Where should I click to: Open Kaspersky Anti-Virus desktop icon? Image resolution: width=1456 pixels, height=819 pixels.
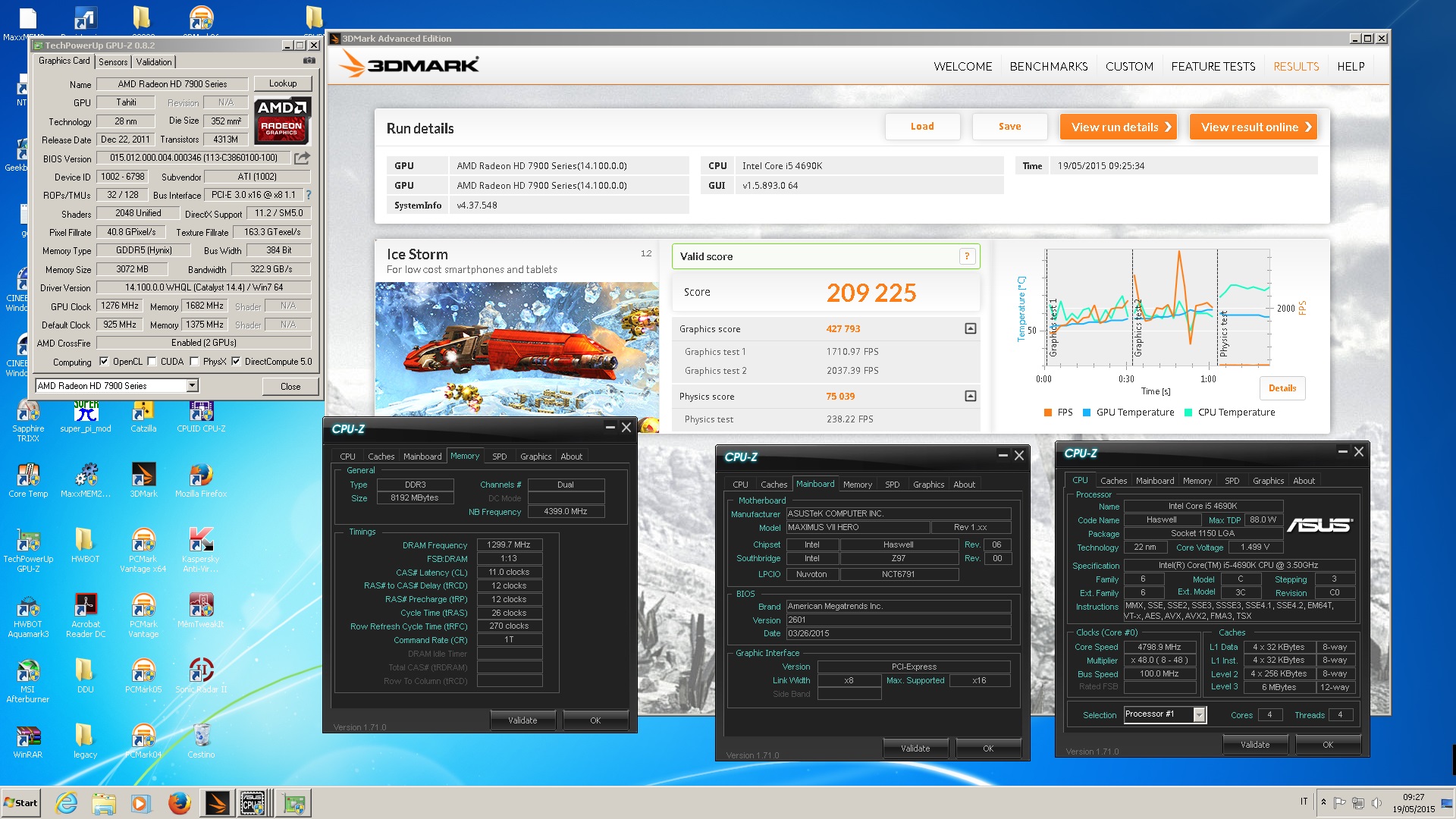pyautogui.click(x=201, y=551)
